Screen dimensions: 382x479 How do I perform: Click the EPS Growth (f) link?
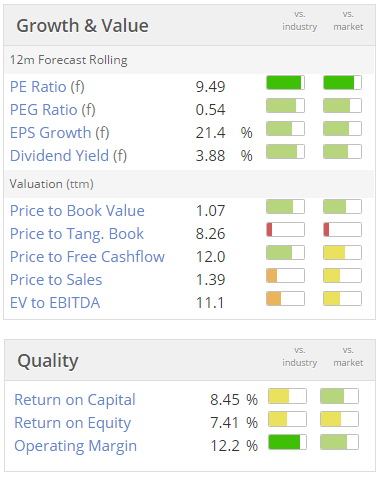pos(60,133)
